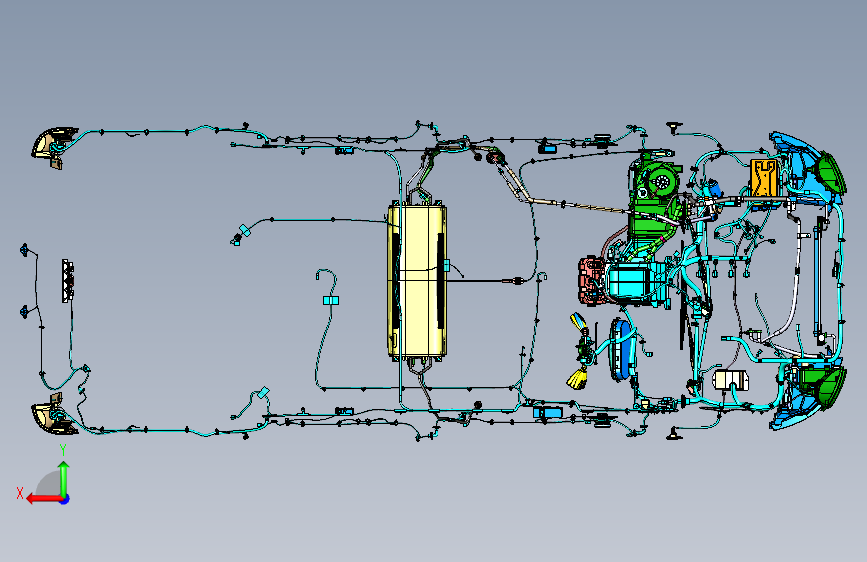Click the green Y axis arrow of triad
867x562 pixels.
pyautogui.click(x=64, y=478)
